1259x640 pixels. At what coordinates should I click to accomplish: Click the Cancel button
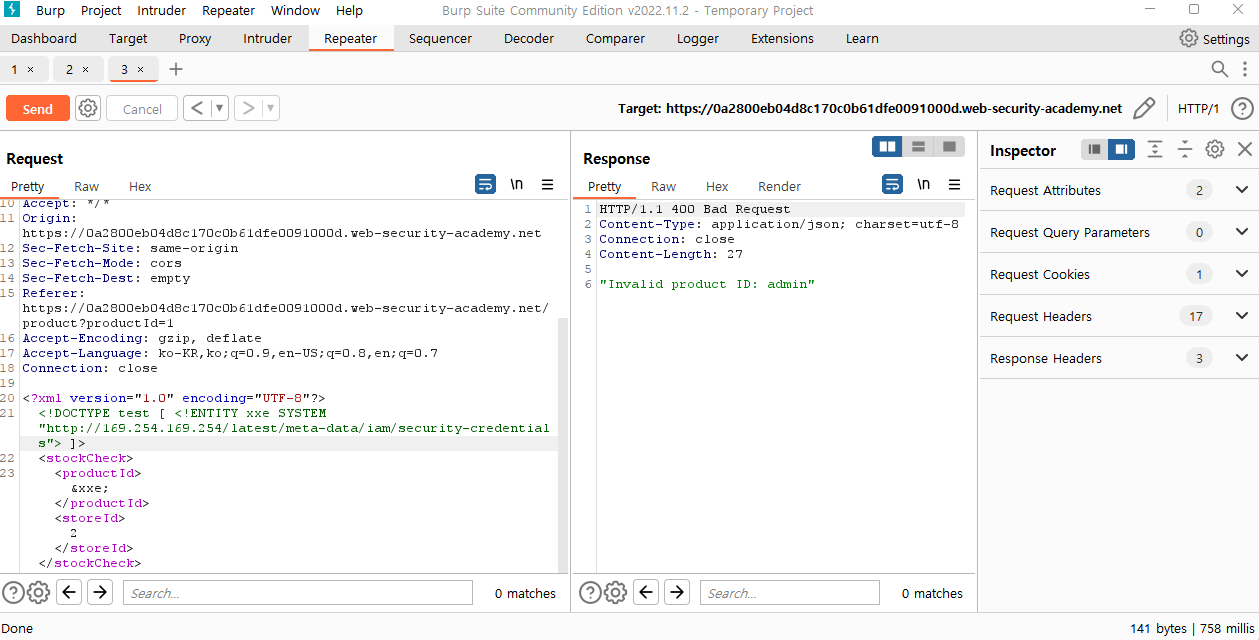[x=142, y=109]
